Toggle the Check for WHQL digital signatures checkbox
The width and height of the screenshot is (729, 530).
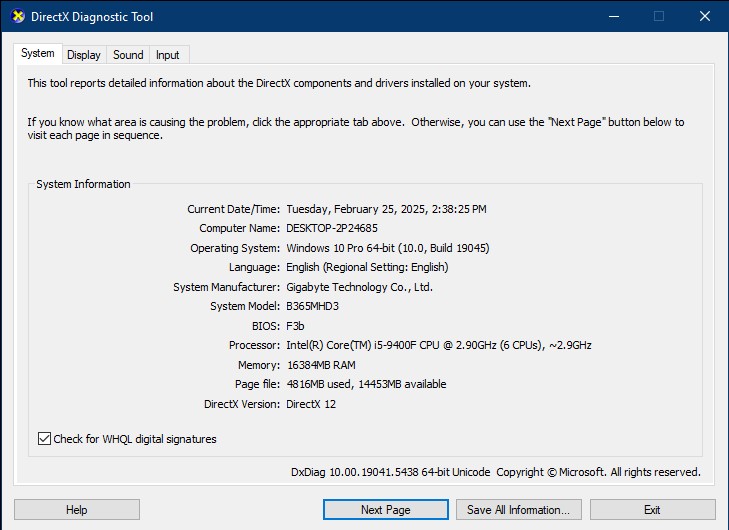click(x=44, y=439)
